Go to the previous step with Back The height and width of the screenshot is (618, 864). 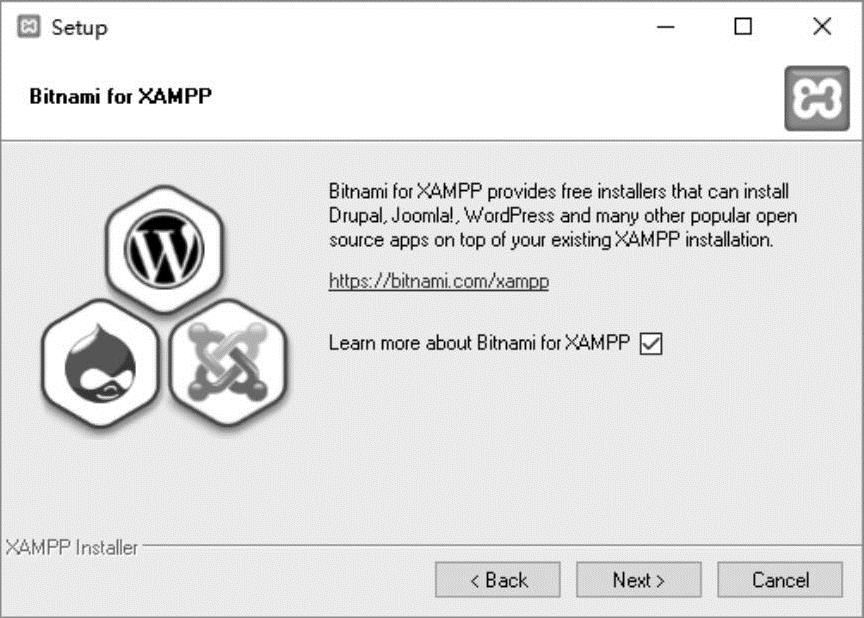coord(498,579)
